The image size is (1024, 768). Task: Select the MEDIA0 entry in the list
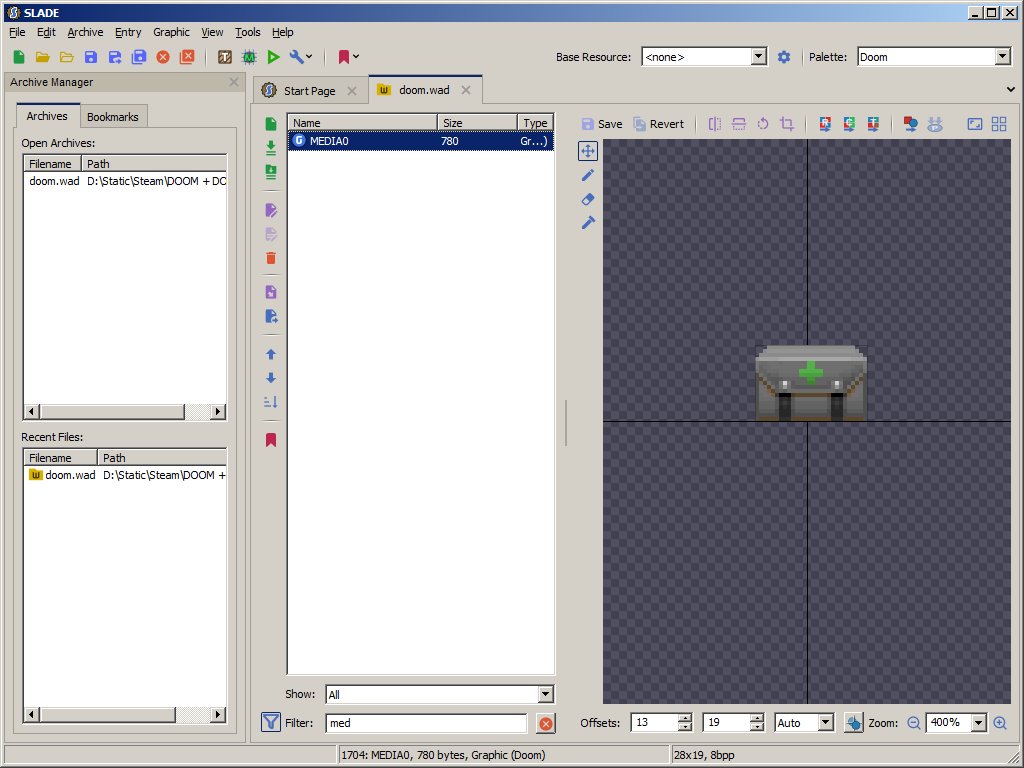tap(421, 140)
